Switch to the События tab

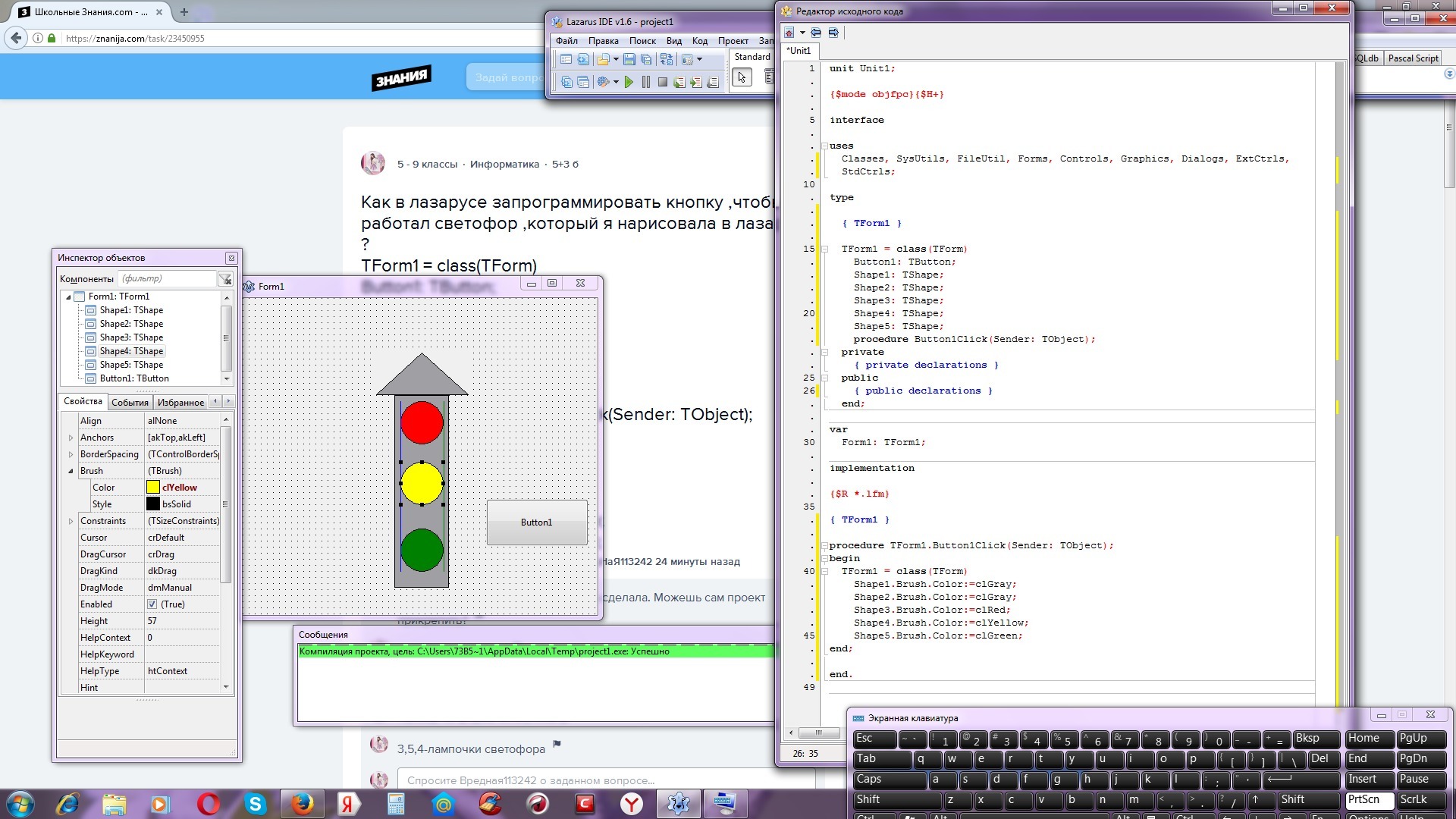pyautogui.click(x=130, y=403)
